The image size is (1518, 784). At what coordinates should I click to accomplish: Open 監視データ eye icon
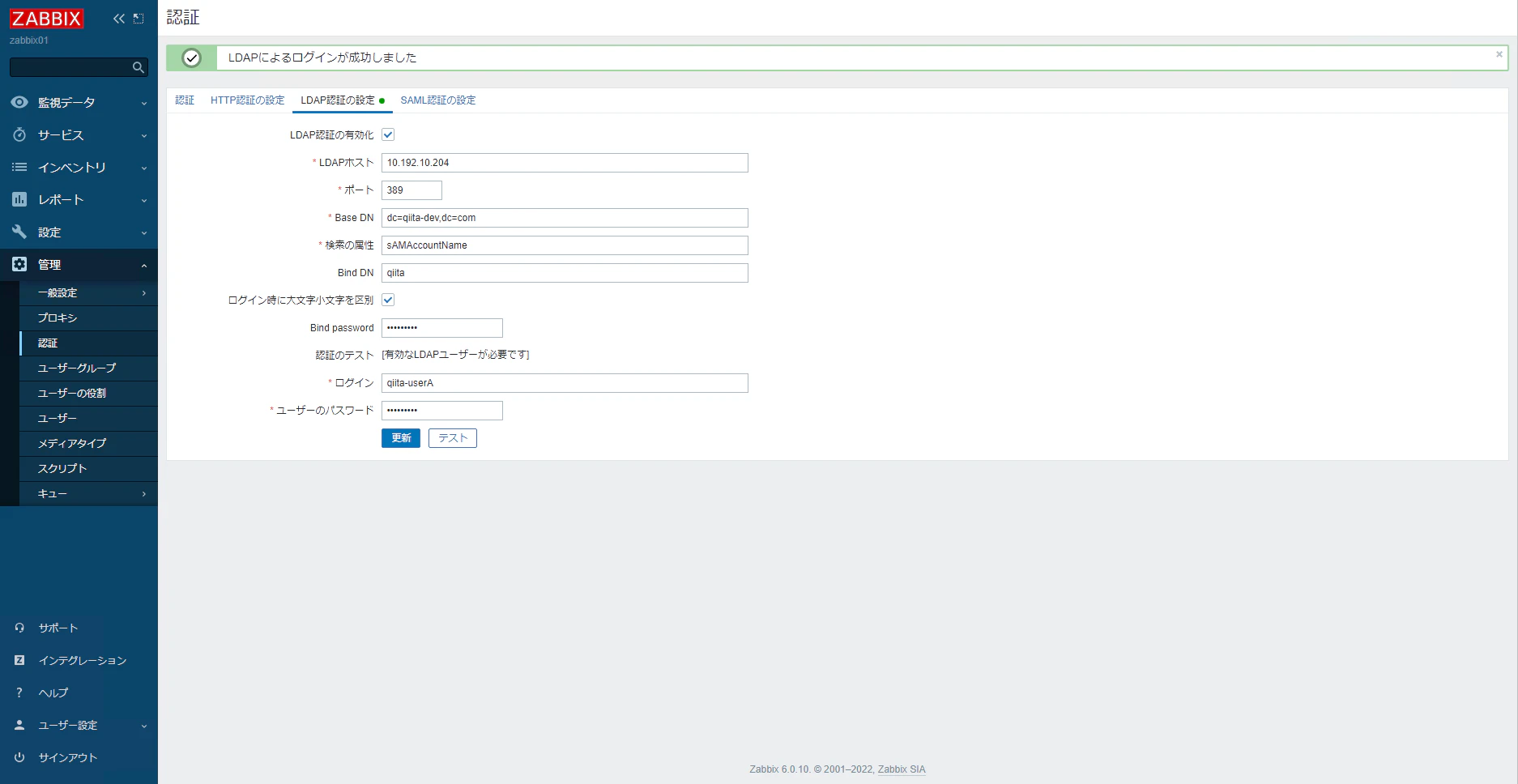[19, 102]
